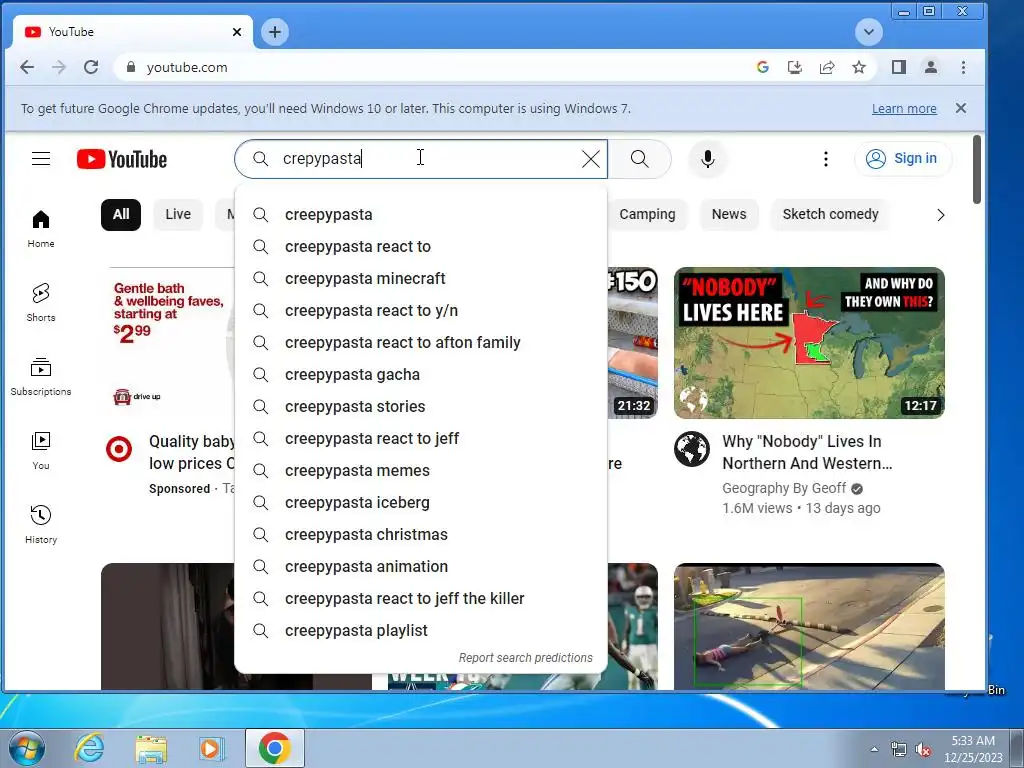Choose suggestion 'creepypasta react to jeff the killer'
This screenshot has height=768, width=1024.
tap(421, 599)
